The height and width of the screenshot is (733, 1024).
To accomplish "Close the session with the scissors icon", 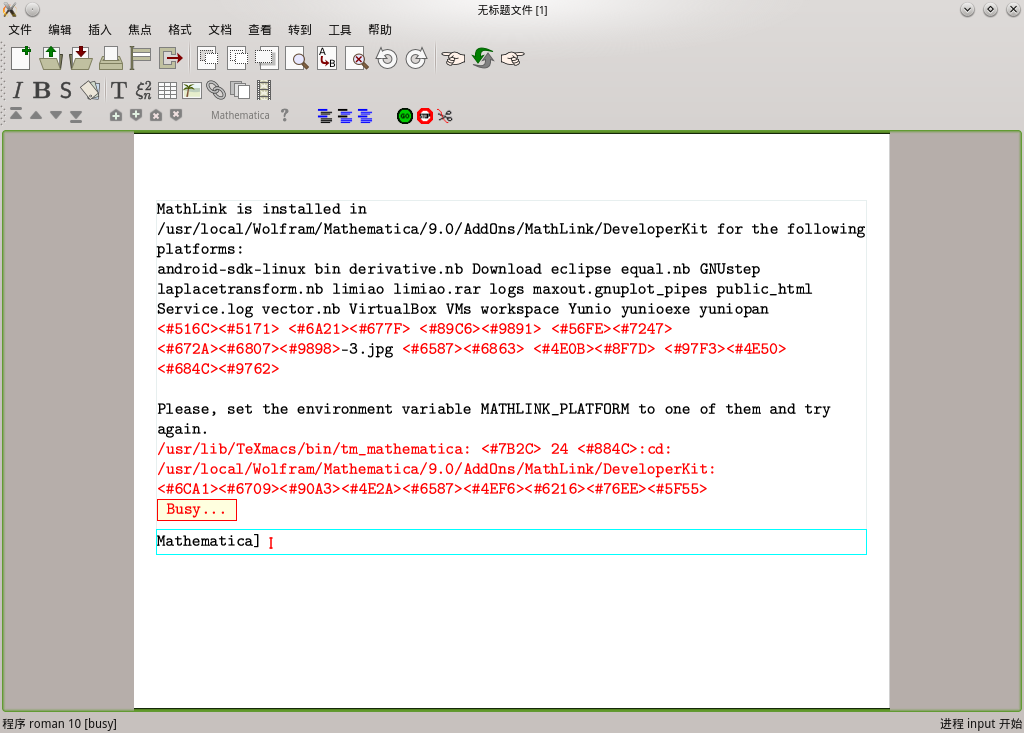I will 445,116.
